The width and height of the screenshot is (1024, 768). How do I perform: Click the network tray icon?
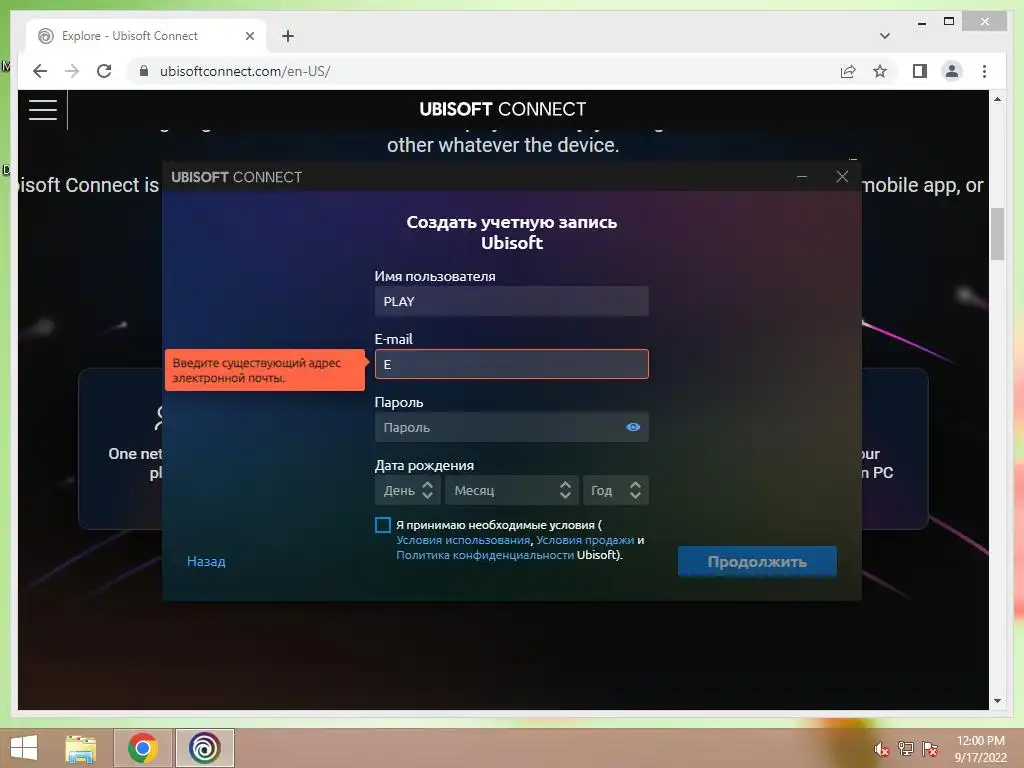(906, 749)
